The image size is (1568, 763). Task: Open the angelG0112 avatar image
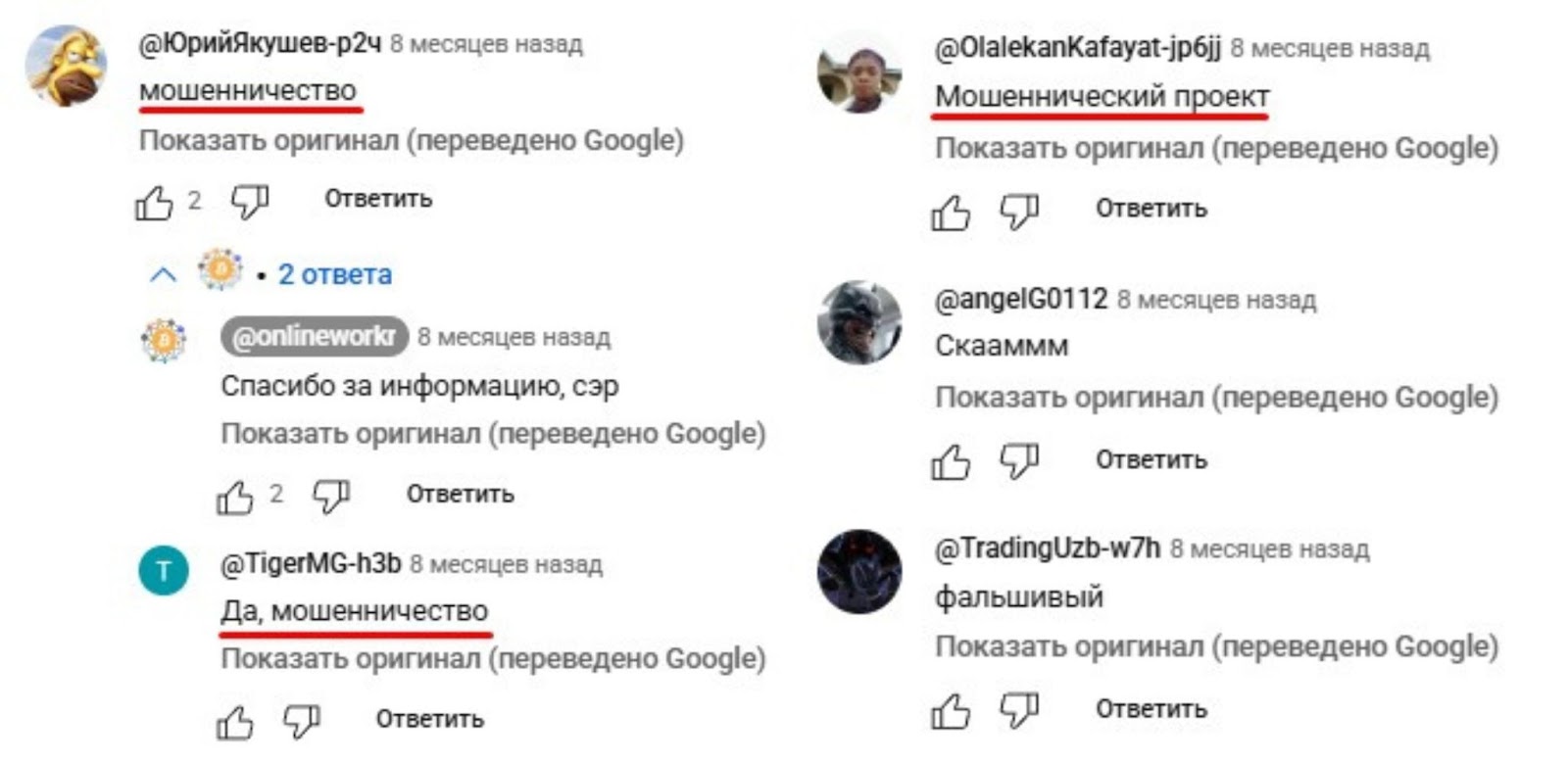(x=859, y=322)
